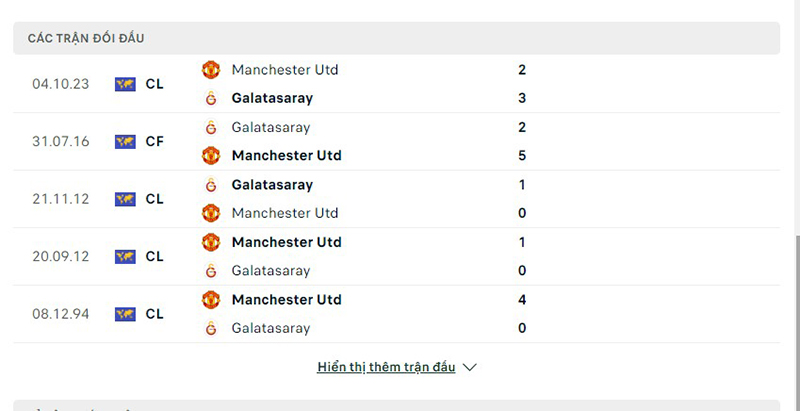
Task: Click Manchester Utd crest in 20.09.12 match
Action: pos(211,242)
